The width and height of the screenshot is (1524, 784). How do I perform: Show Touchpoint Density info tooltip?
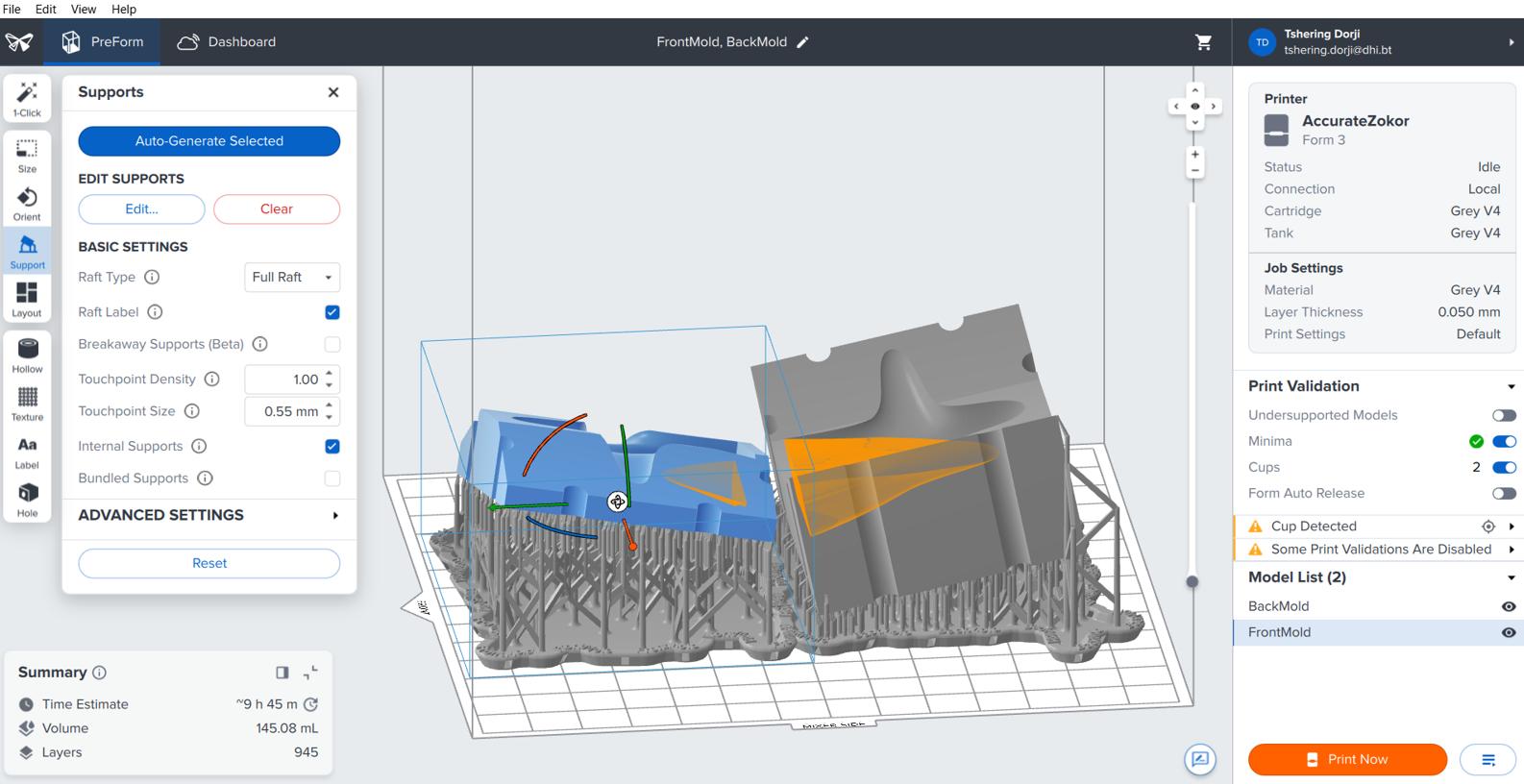coord(211,380)
